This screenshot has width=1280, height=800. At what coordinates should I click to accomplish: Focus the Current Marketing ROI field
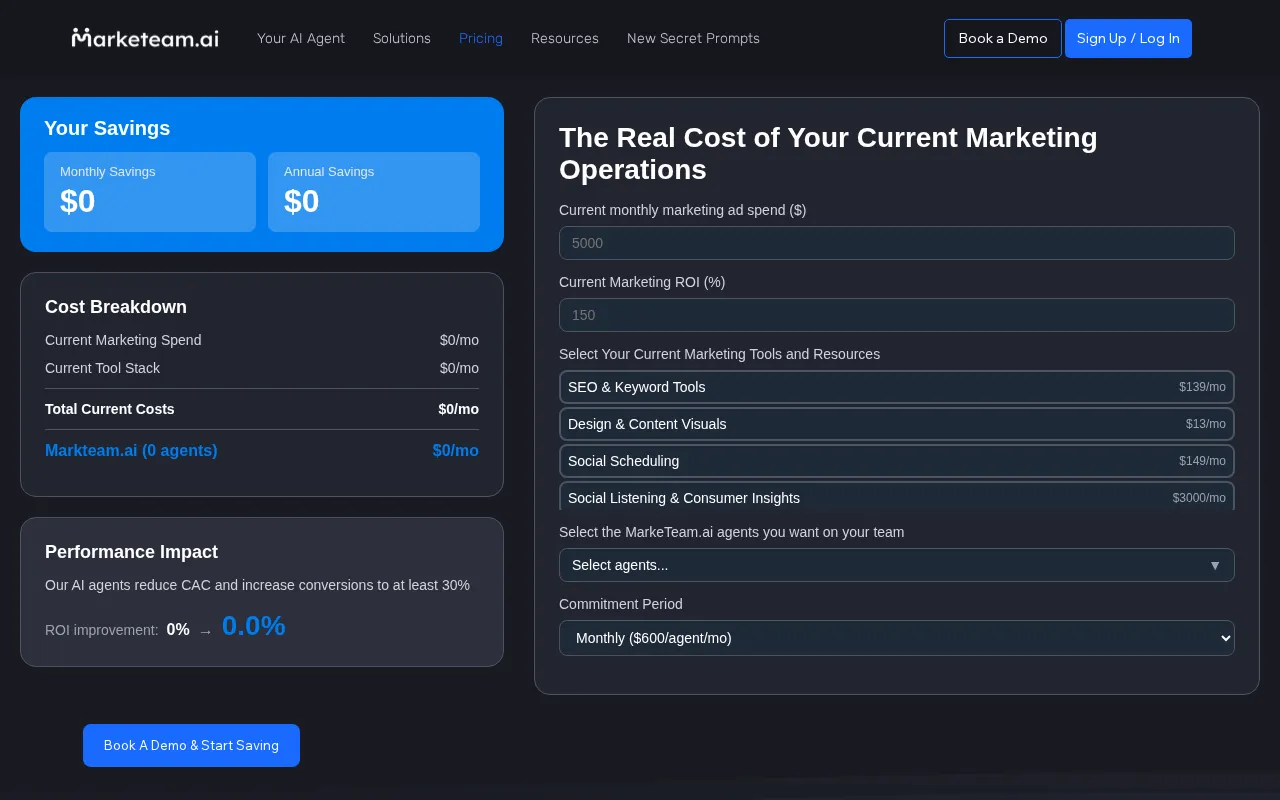pyautogui.click(x=897, y=315)
